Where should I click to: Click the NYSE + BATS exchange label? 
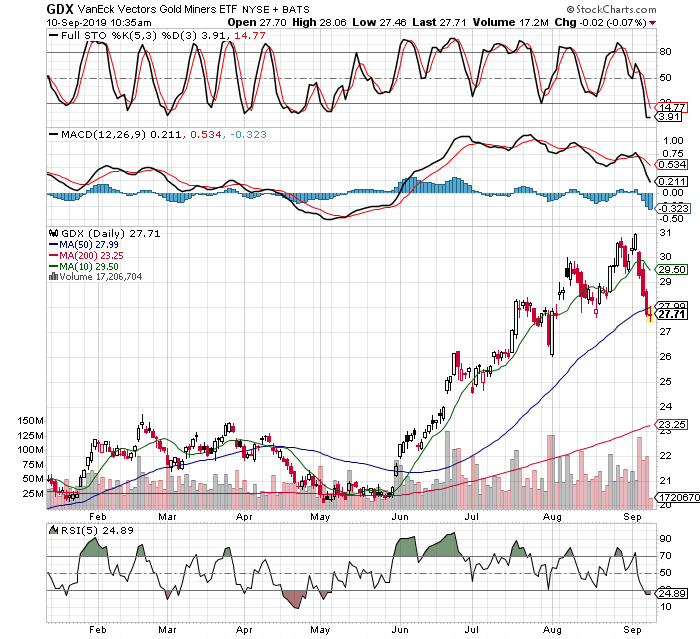(x=275, y=9)
